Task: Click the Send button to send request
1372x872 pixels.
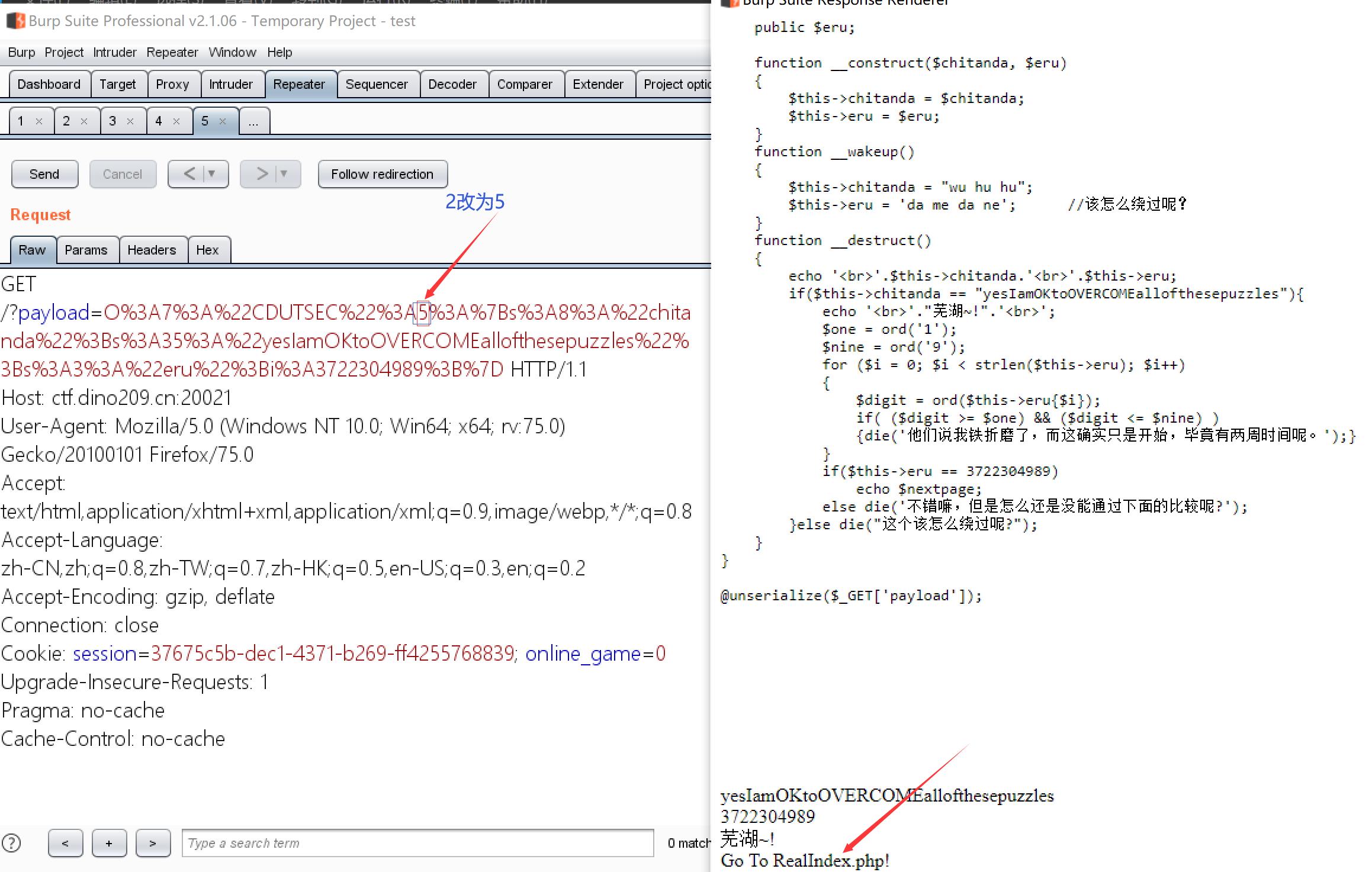Action: tap(45, 173)
